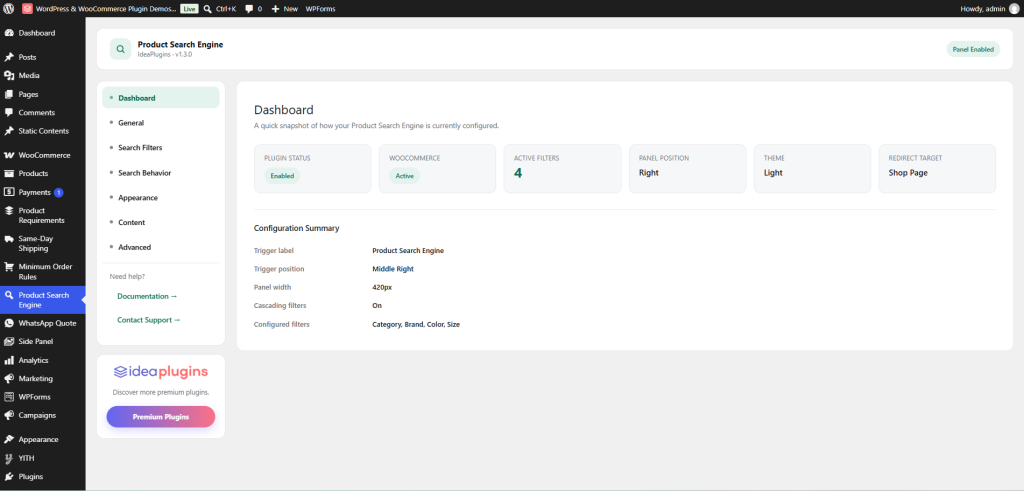This screenshot has width=1024, height=491.
Task: Click the Product Search Engine magnifier sidebar icon
Action: click(9, 295)
